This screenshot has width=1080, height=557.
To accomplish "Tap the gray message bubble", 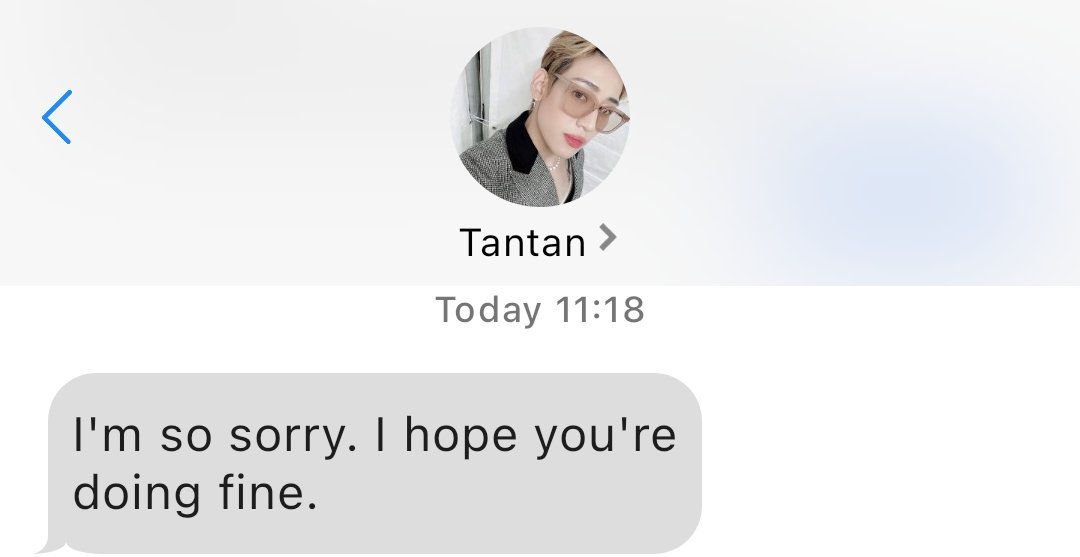I will [375, 463].
